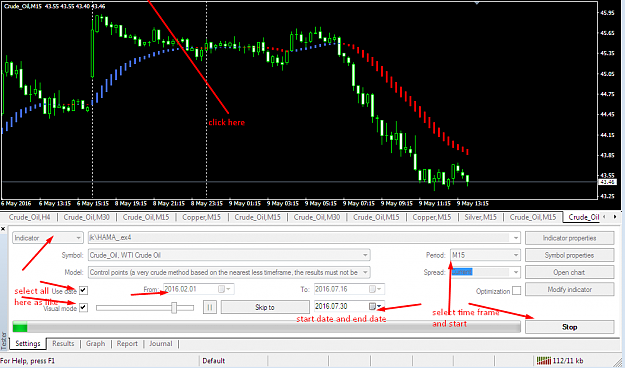Click the Indicator properties button
Viewport: 625px width, 368px height.
click(569, 238)
